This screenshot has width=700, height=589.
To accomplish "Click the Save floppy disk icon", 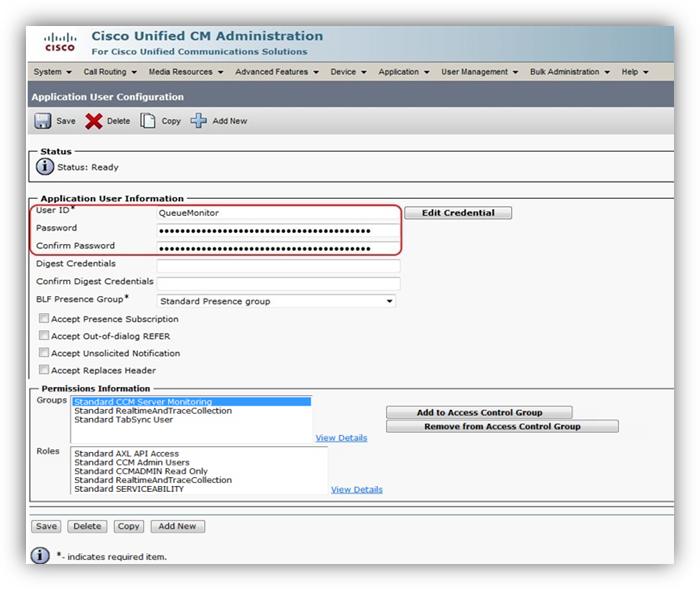I will tap(43, 121).
